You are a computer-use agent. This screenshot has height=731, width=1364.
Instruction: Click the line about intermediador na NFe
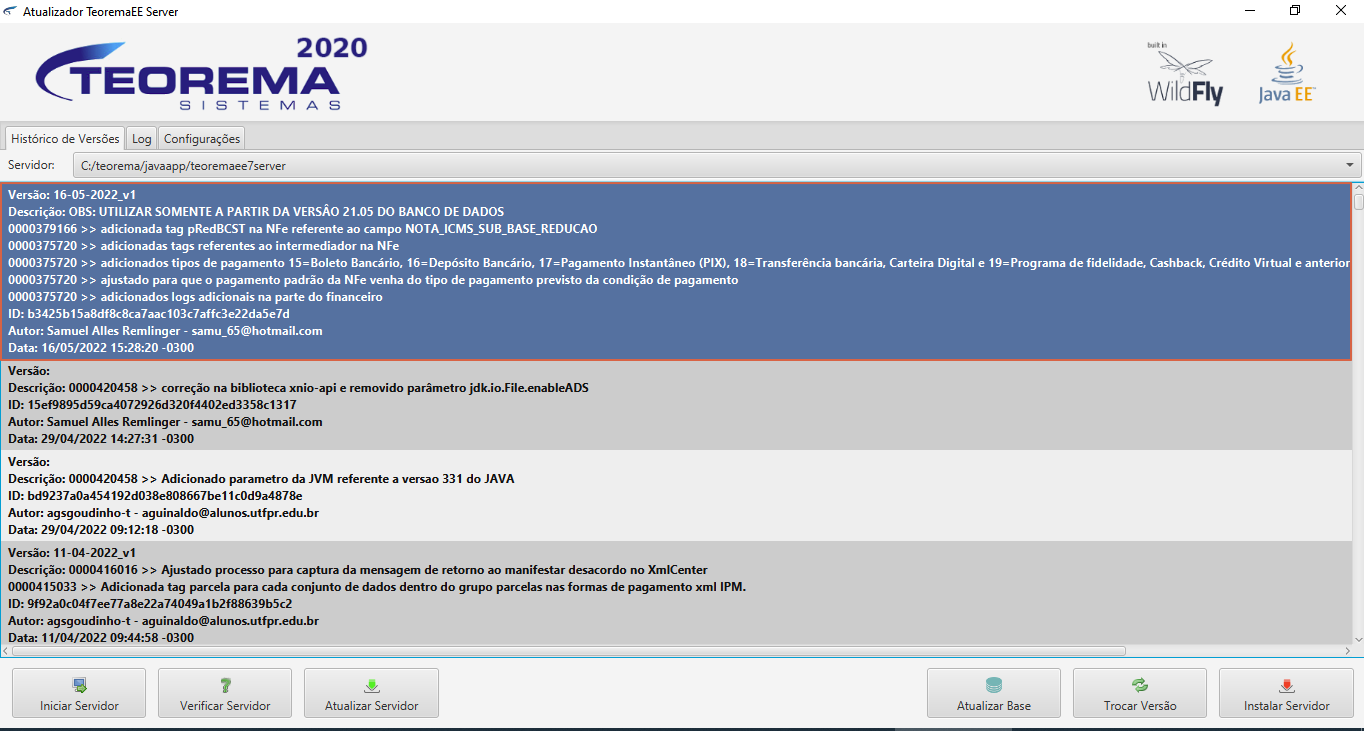pos(204,246)
